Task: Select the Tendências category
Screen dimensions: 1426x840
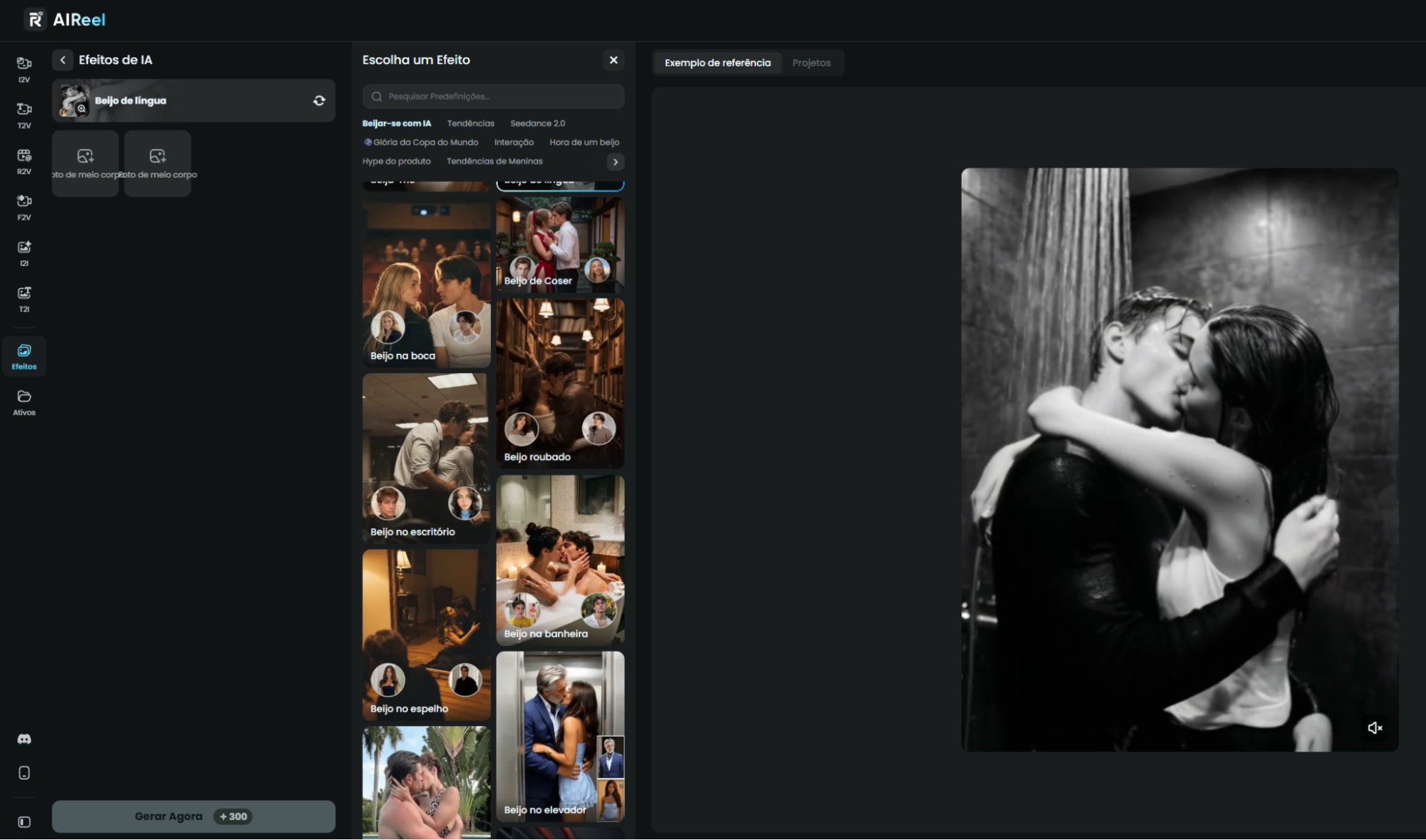Action: pos(471,123)
